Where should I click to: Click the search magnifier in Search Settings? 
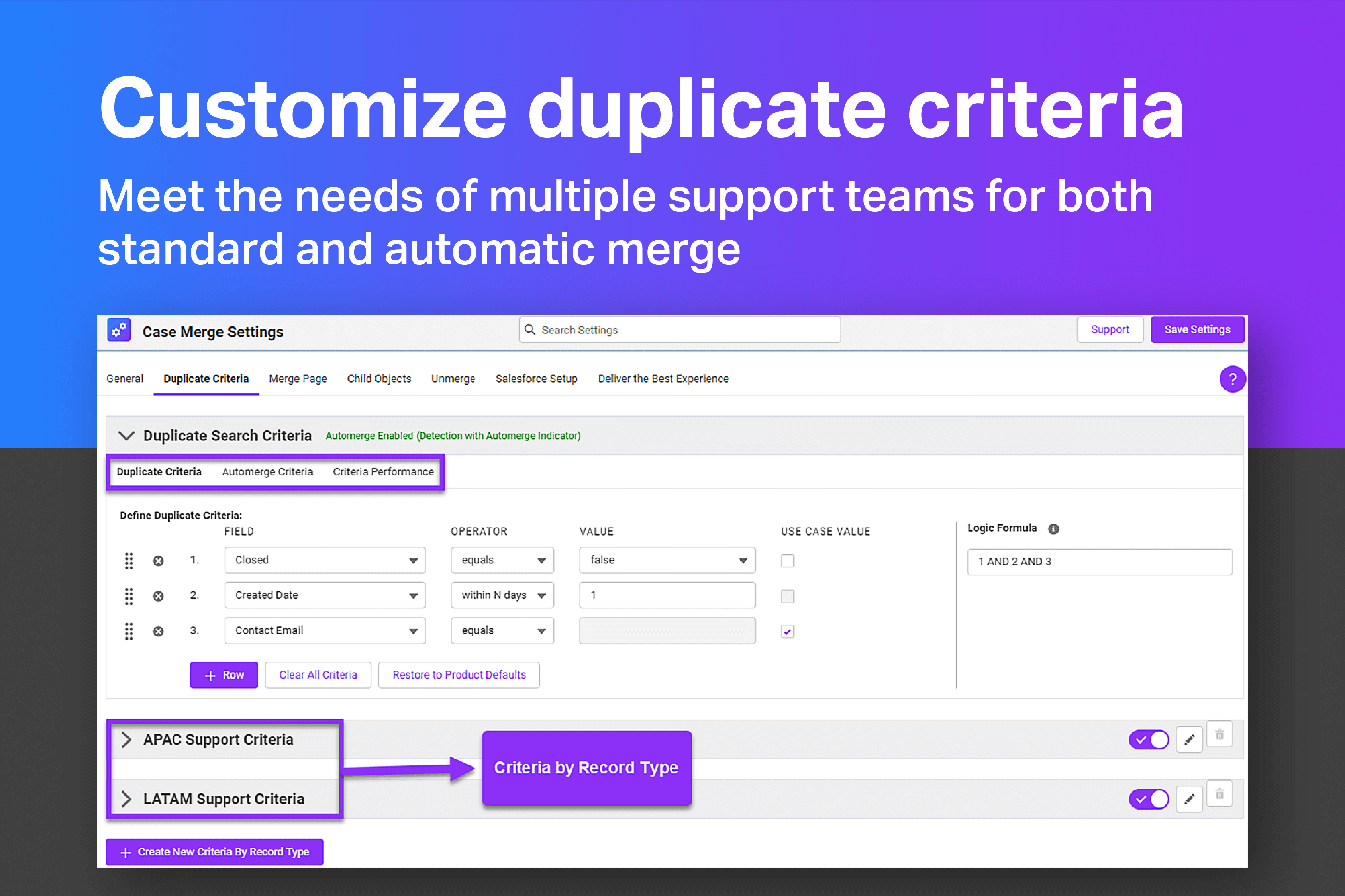530,330
